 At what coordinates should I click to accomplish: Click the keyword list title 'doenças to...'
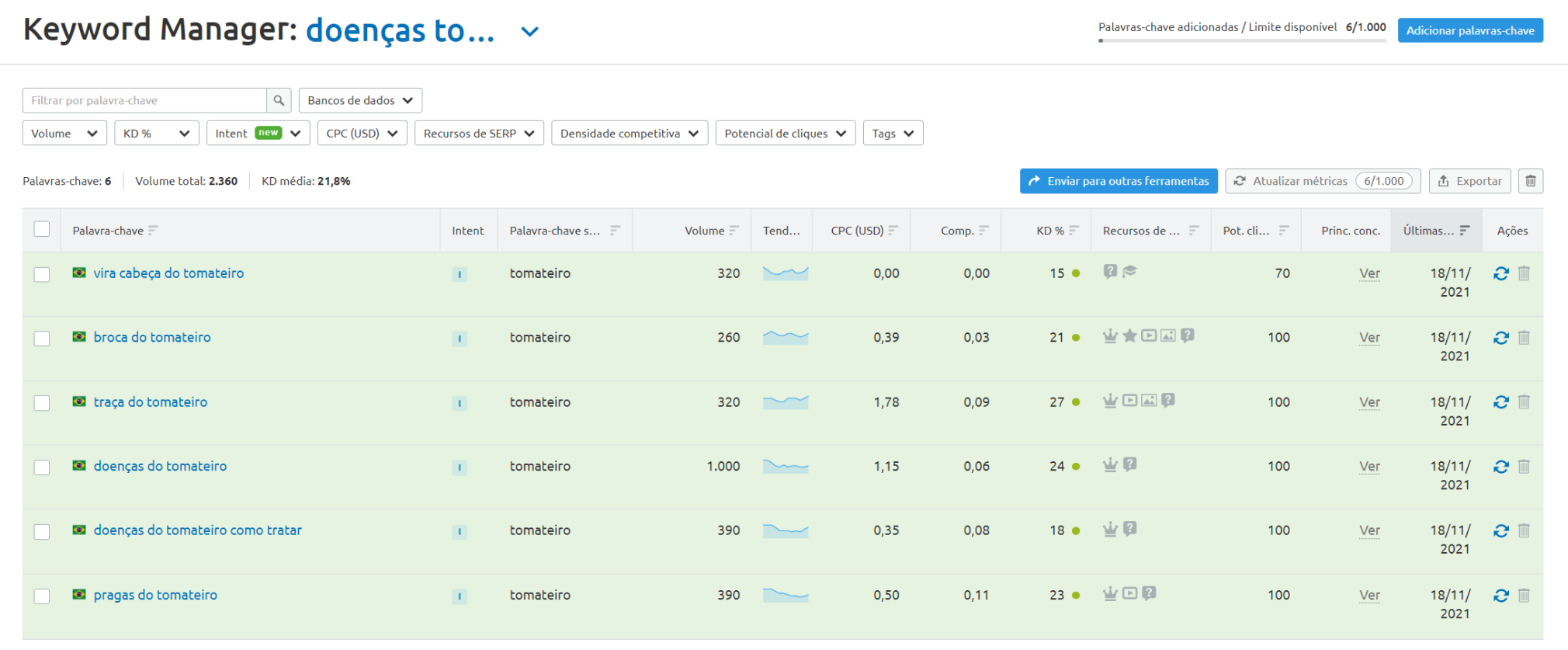(x=400, y=31)
